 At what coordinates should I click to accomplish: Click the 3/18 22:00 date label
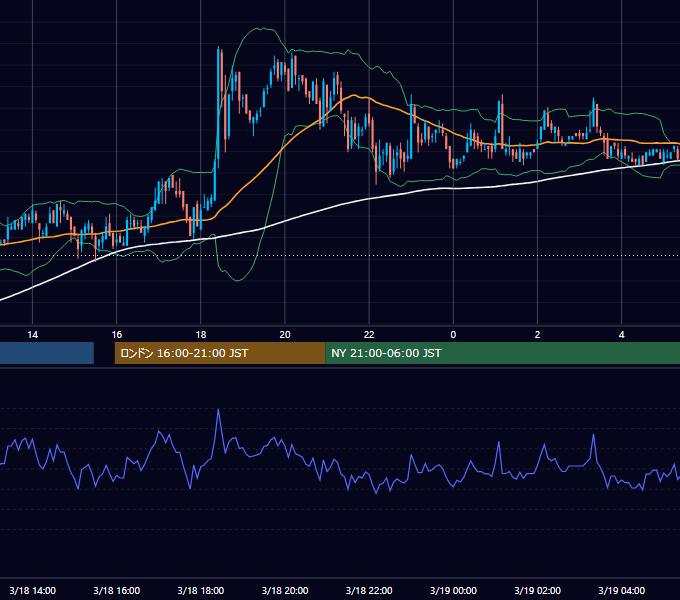[369, 590]
